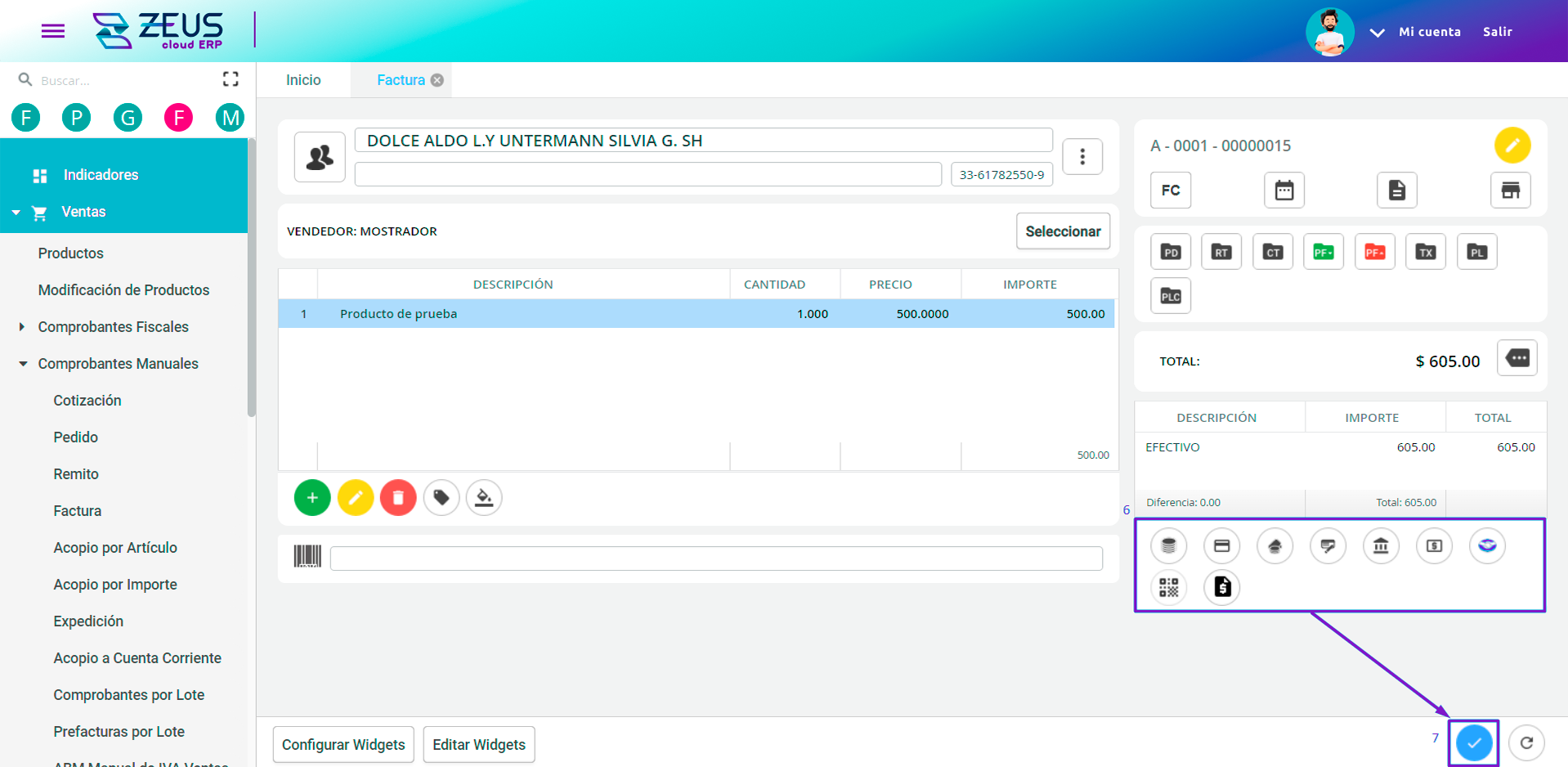Add a new product line with the green plus icon
1568x767 pixels.
point(311,497)
